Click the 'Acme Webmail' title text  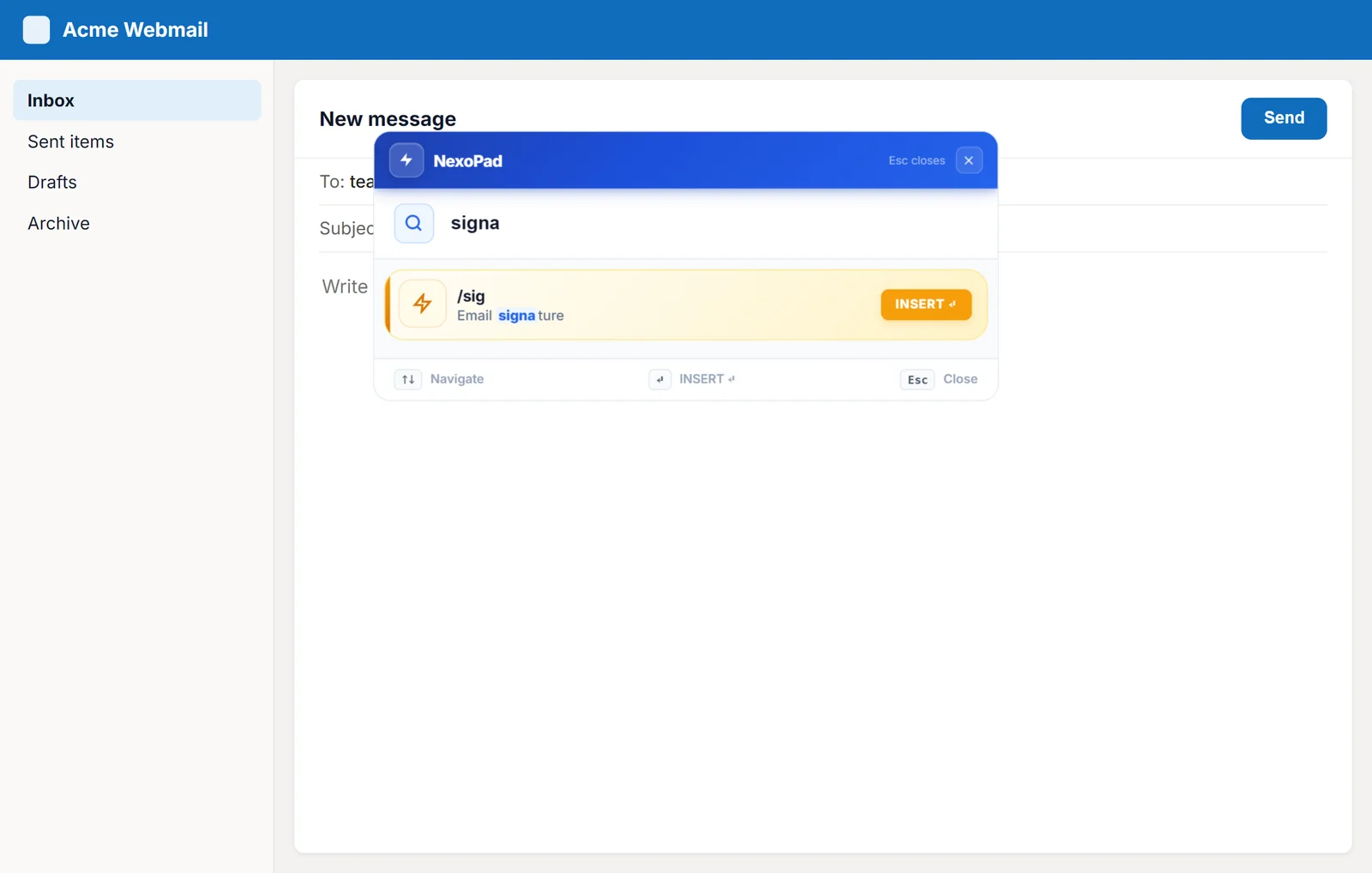[x=135, y=30]
